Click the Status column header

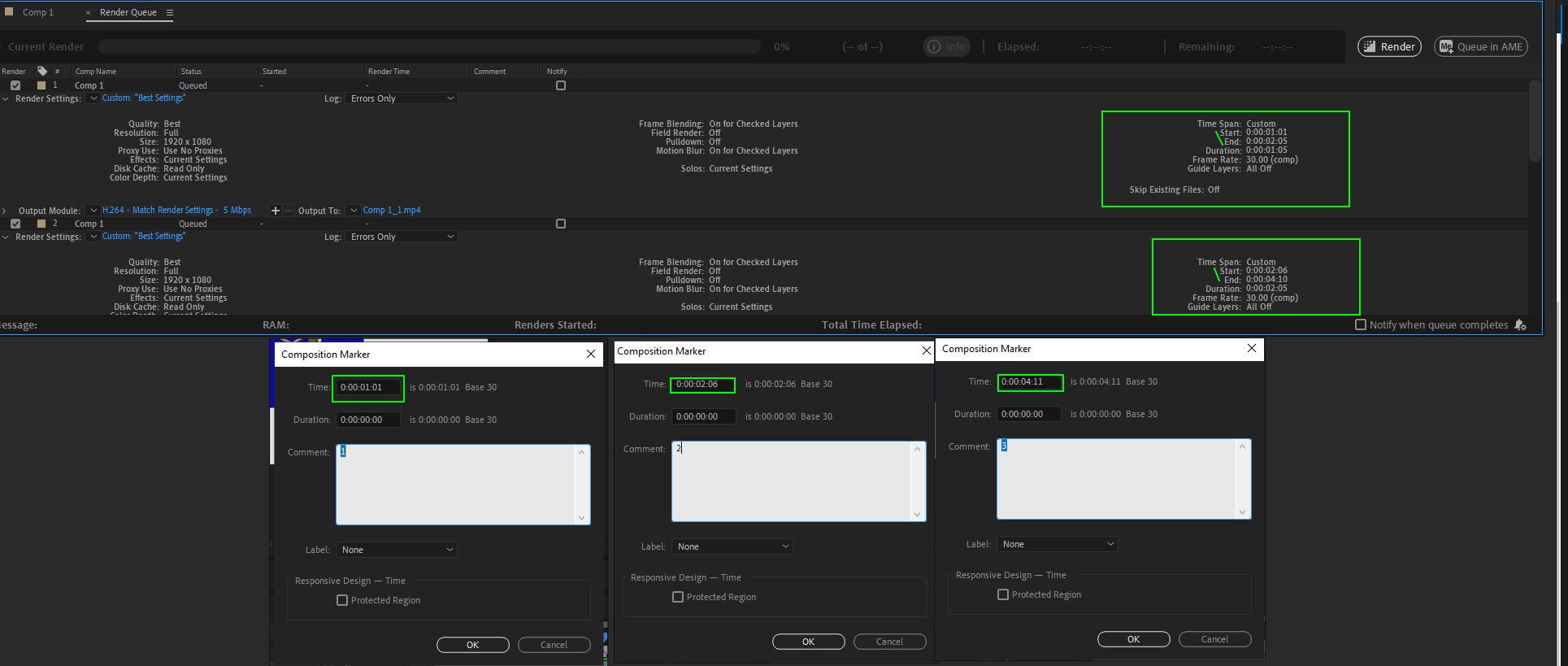coord(191,72)
